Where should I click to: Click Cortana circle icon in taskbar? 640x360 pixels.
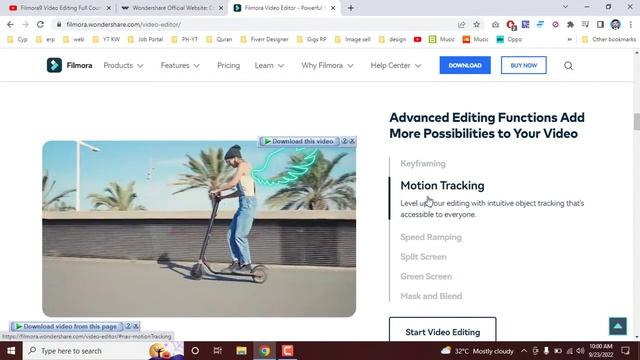click(195, 351)
